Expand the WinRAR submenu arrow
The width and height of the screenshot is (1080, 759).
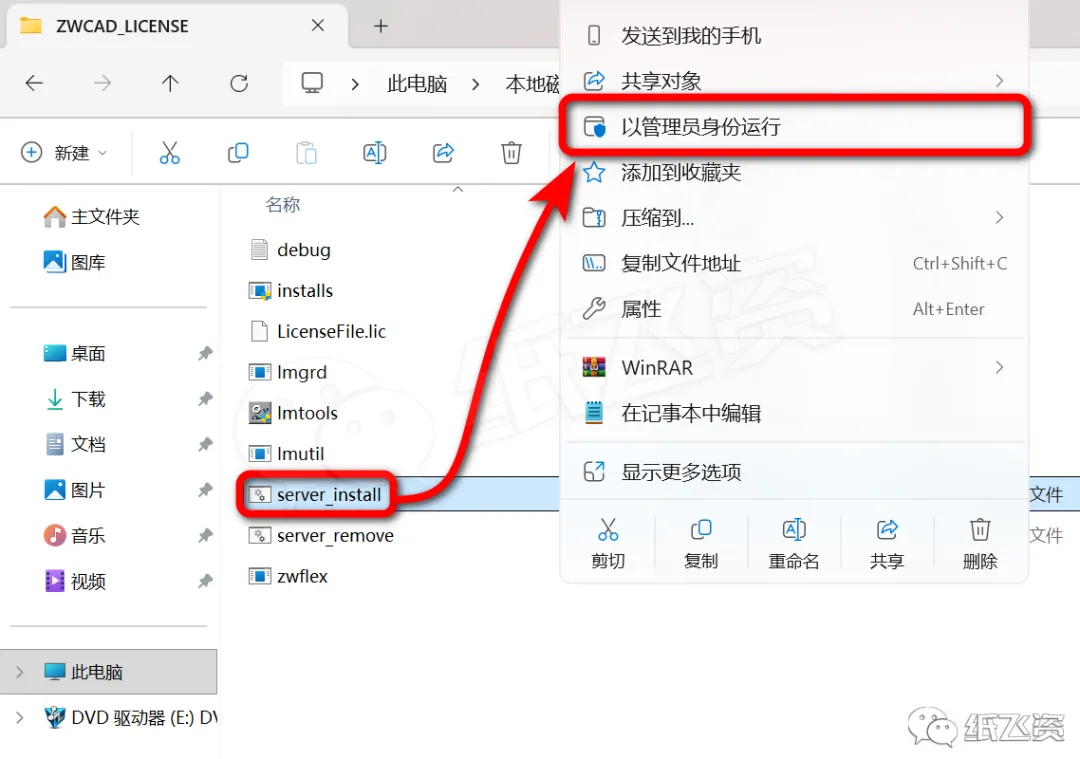(x=999, y=367)
